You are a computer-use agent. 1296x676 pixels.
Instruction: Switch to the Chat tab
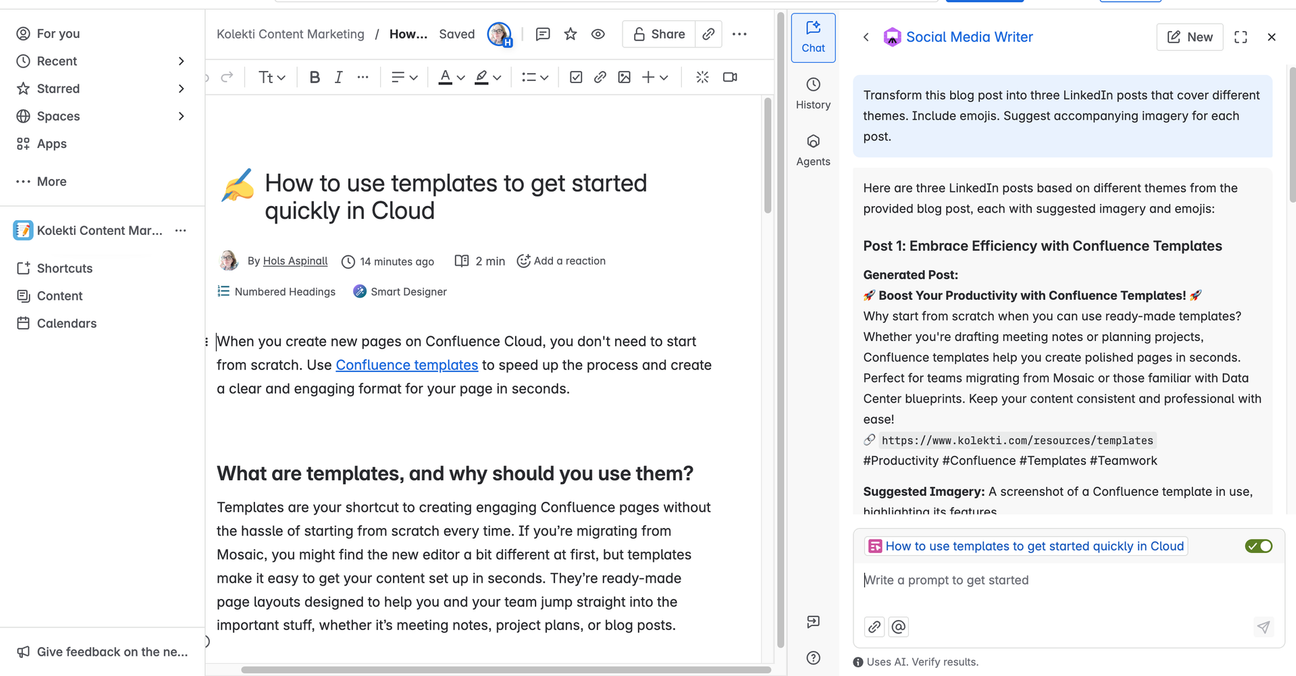pos(813,38)
